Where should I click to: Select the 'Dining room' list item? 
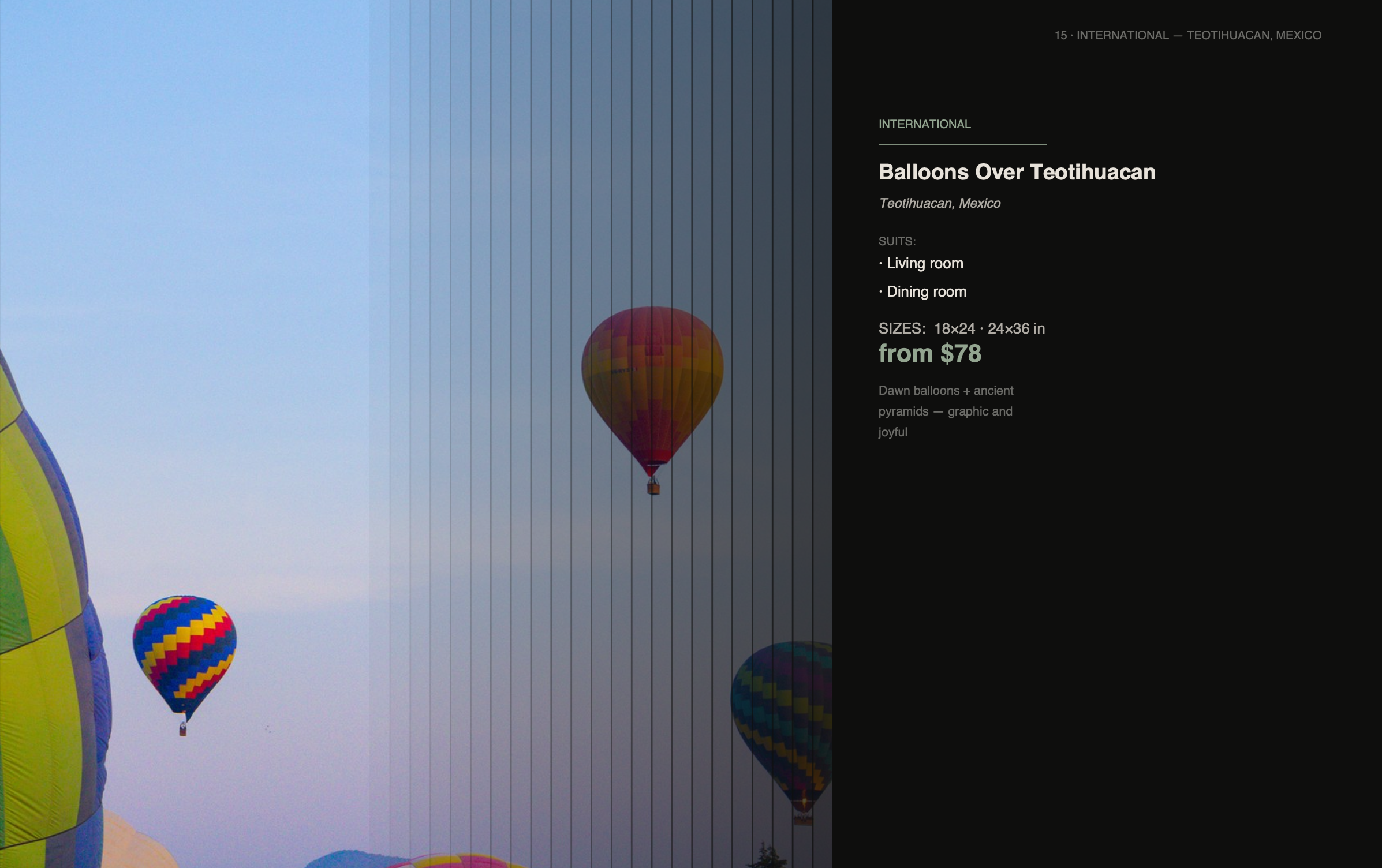click(922, 291)
